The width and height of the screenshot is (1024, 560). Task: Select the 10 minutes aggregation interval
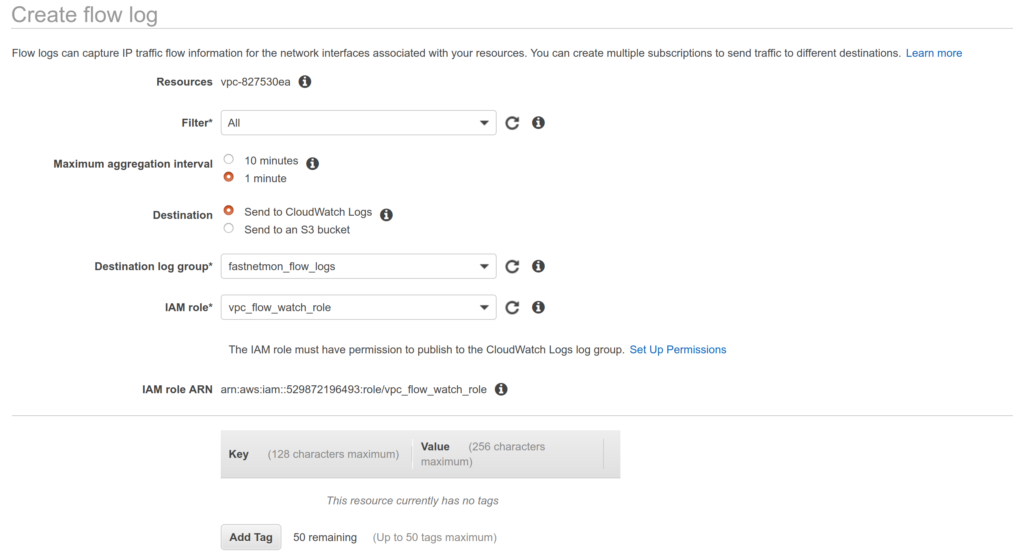[229, 159]
